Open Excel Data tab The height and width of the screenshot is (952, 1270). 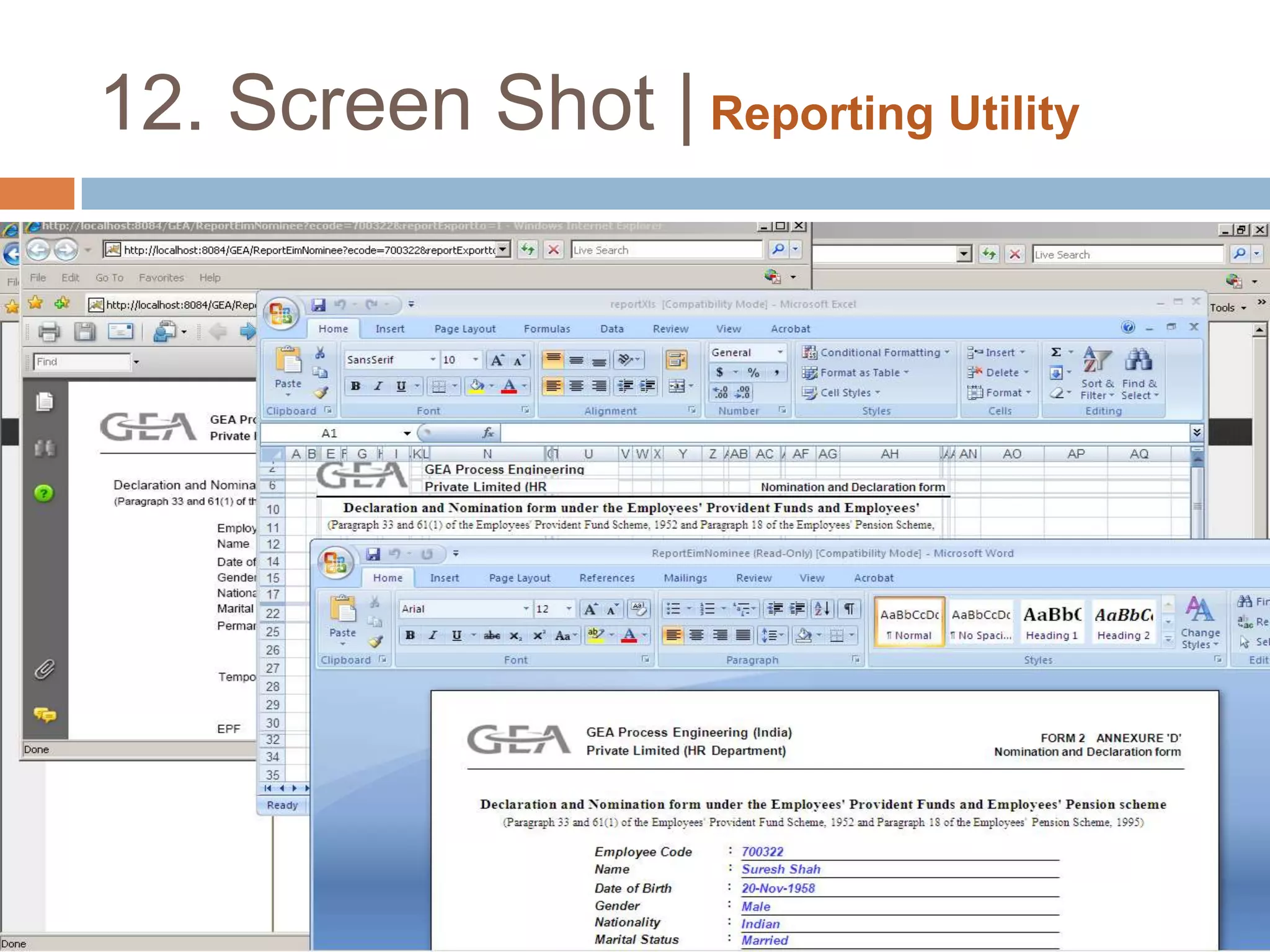pyautogui.click(x=612, y=329)
